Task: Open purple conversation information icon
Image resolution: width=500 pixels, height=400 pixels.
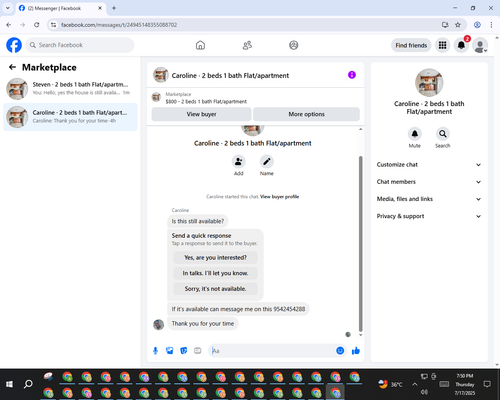Action: pos(352,75)
